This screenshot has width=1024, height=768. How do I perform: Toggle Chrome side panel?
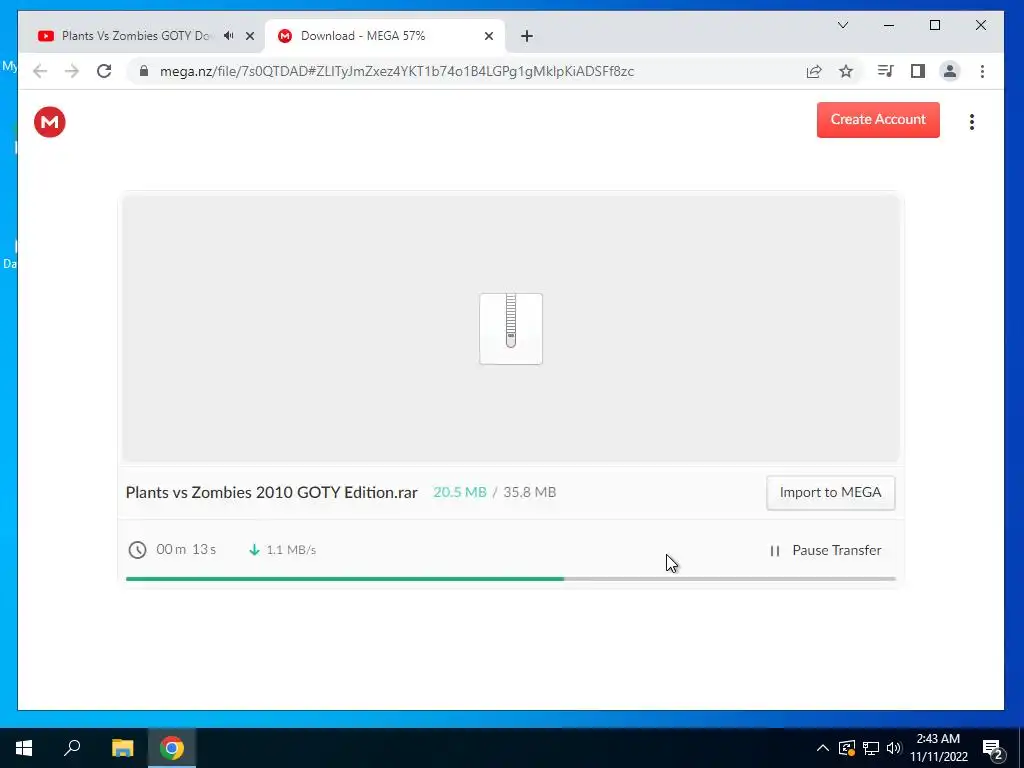918,71
